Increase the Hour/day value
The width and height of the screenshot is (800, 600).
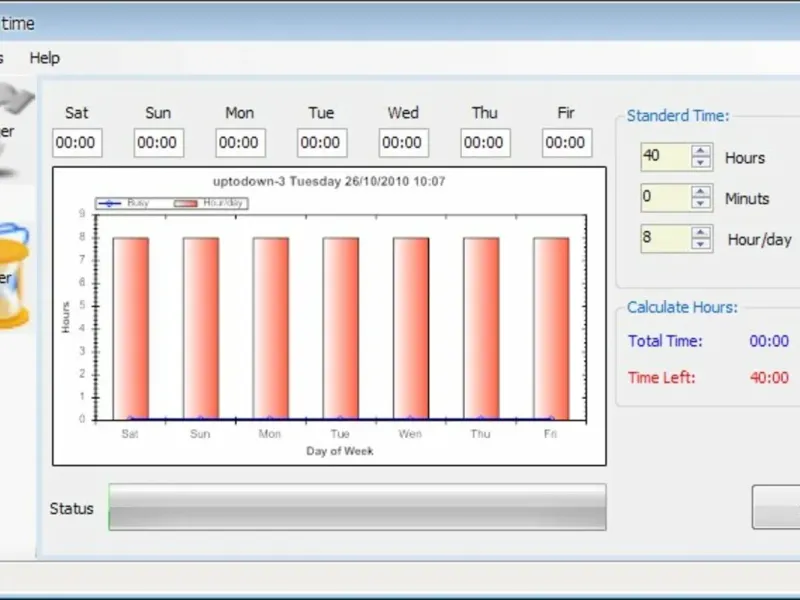[701, 232]
